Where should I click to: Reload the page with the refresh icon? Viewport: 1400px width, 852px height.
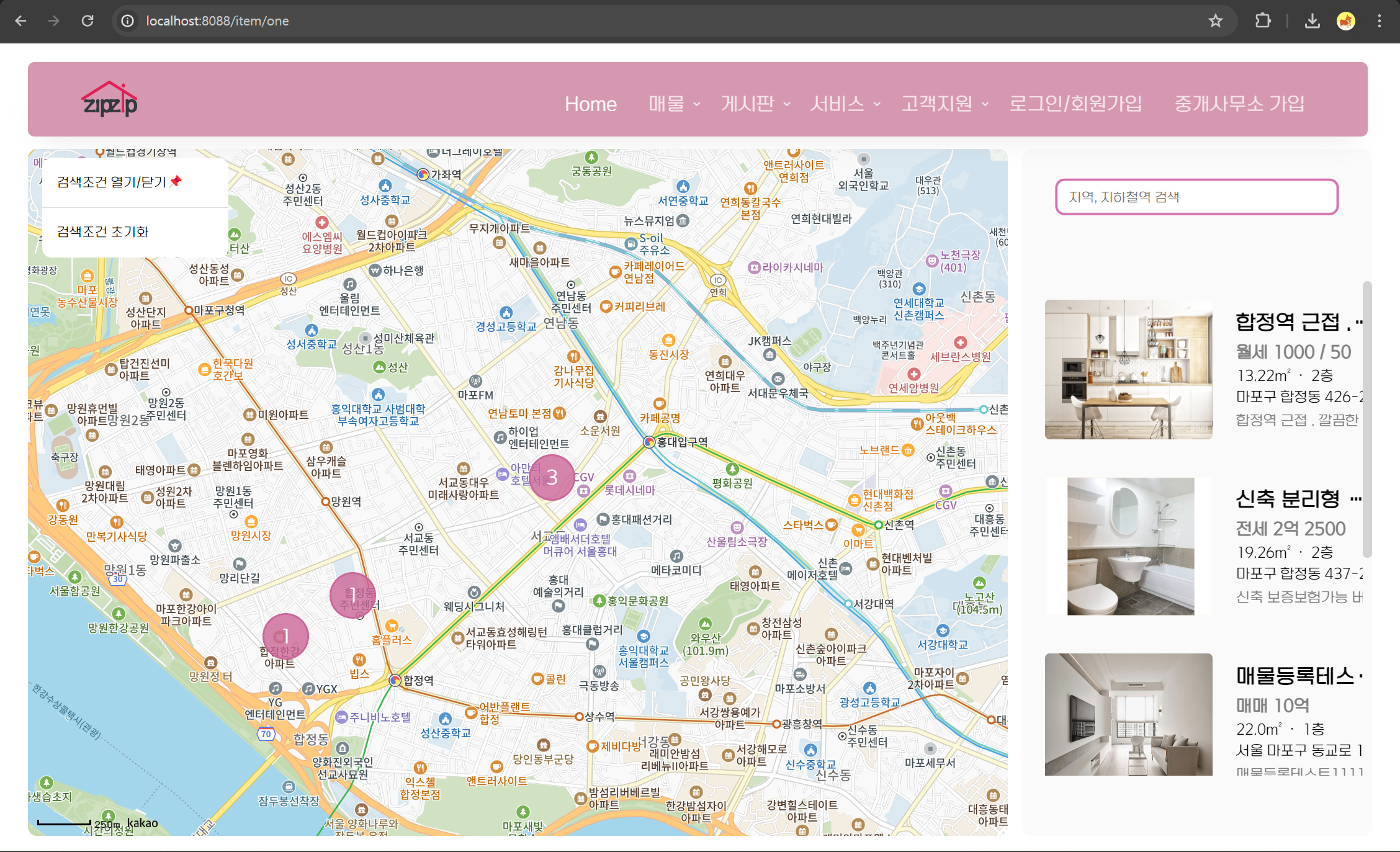click(87, 21)
